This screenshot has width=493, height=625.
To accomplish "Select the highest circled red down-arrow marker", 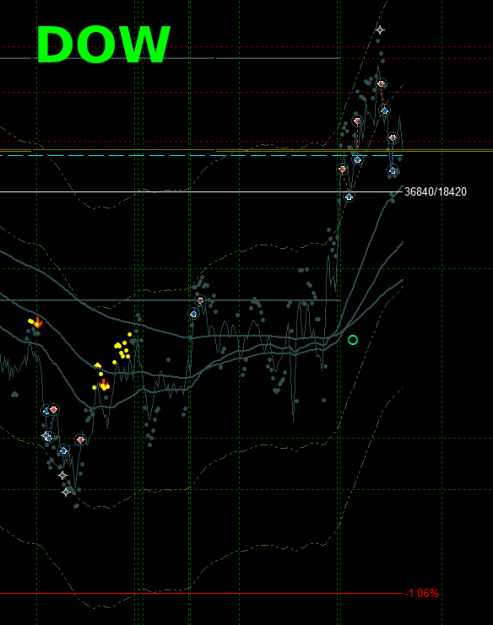I will (382, 84).
